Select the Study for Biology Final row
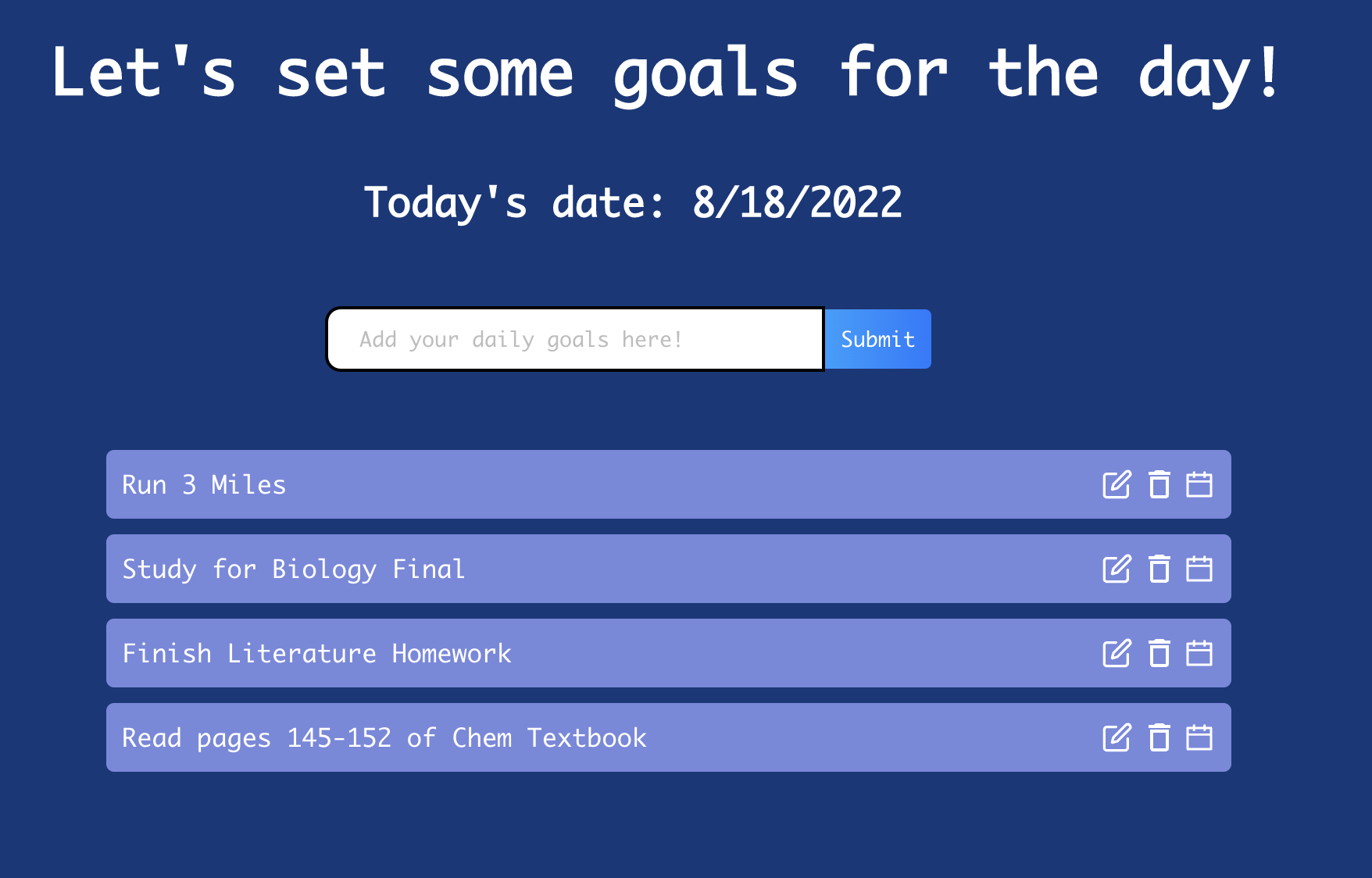The width and height of the screenshot is (1372, 878). (669, 569)
